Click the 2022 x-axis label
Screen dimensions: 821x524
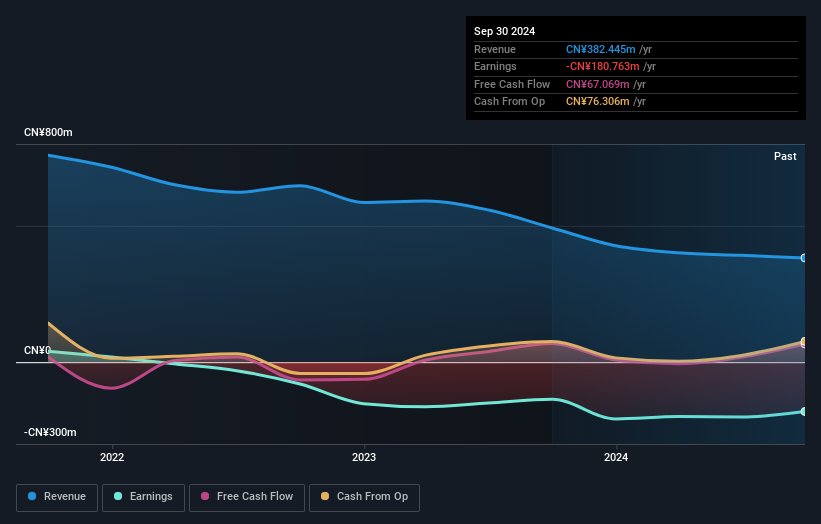point(112,457)
